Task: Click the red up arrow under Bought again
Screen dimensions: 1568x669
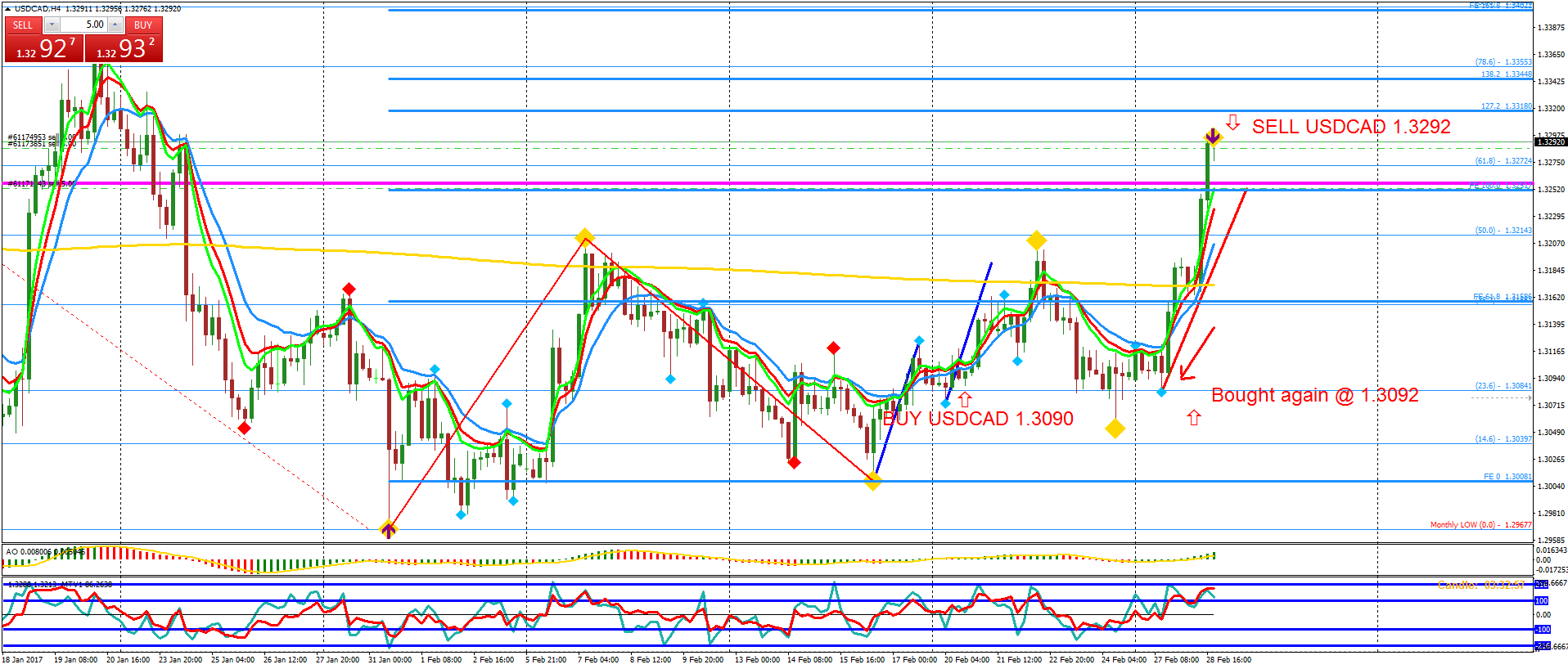Action: pos(1194,418)
